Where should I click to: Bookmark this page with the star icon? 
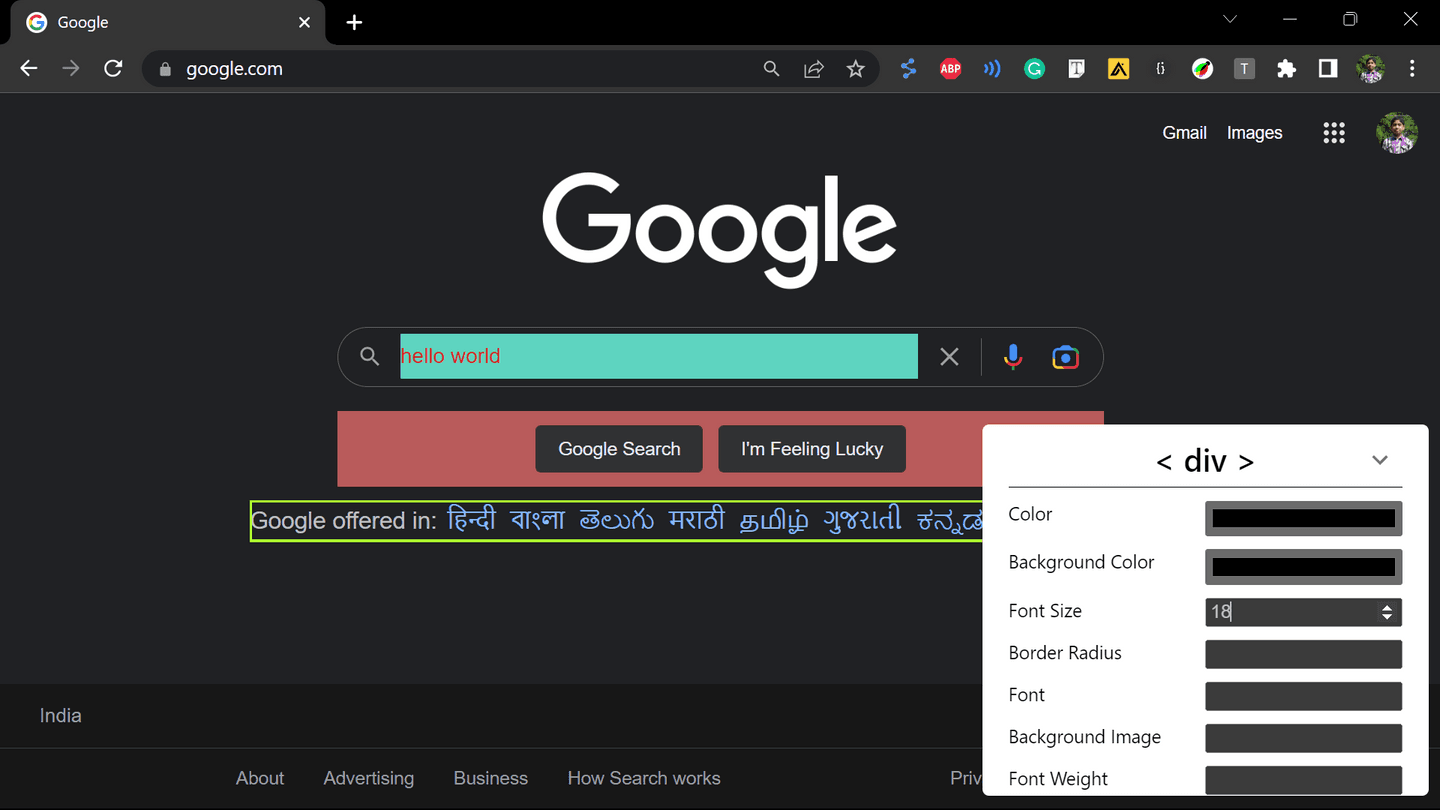(855, 69)
